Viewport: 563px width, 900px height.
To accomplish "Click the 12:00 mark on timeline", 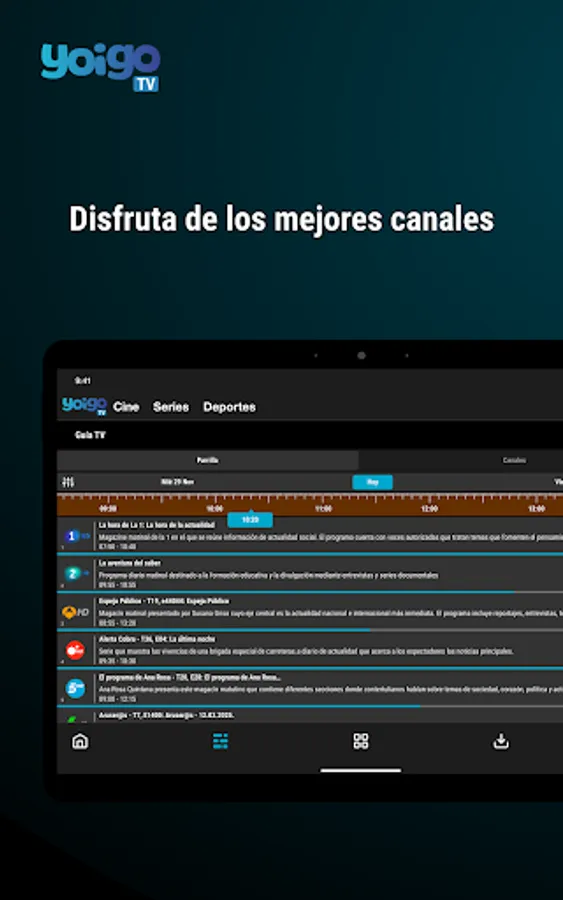I will (429, 509).
